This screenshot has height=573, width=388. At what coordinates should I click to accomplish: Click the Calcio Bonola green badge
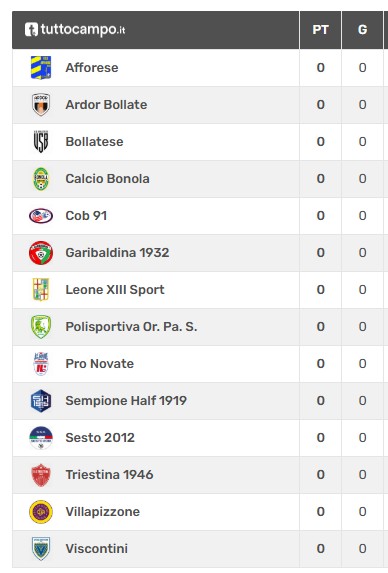(x=41, y=179)
